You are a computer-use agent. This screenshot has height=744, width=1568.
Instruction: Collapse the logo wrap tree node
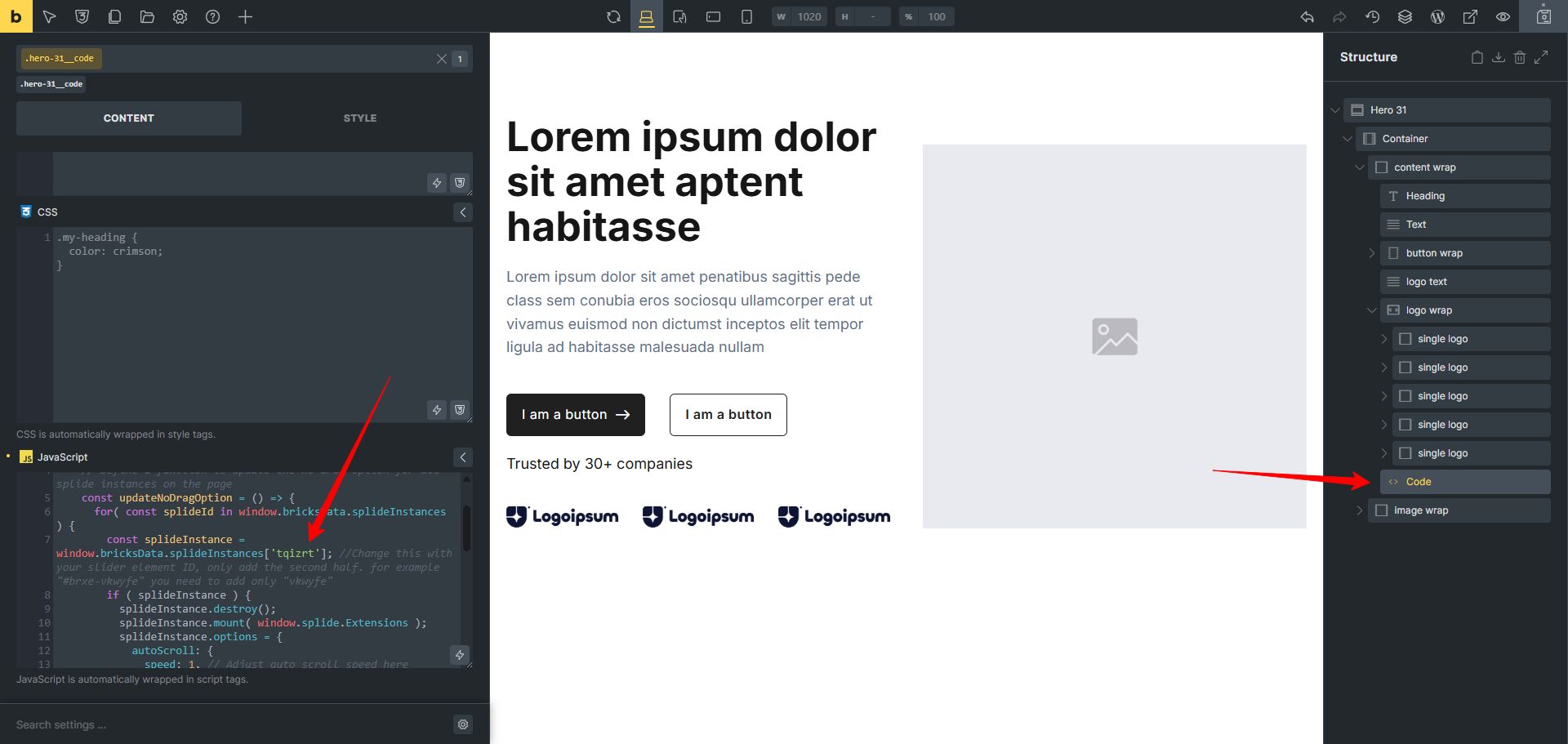[x=1372, y=310]
